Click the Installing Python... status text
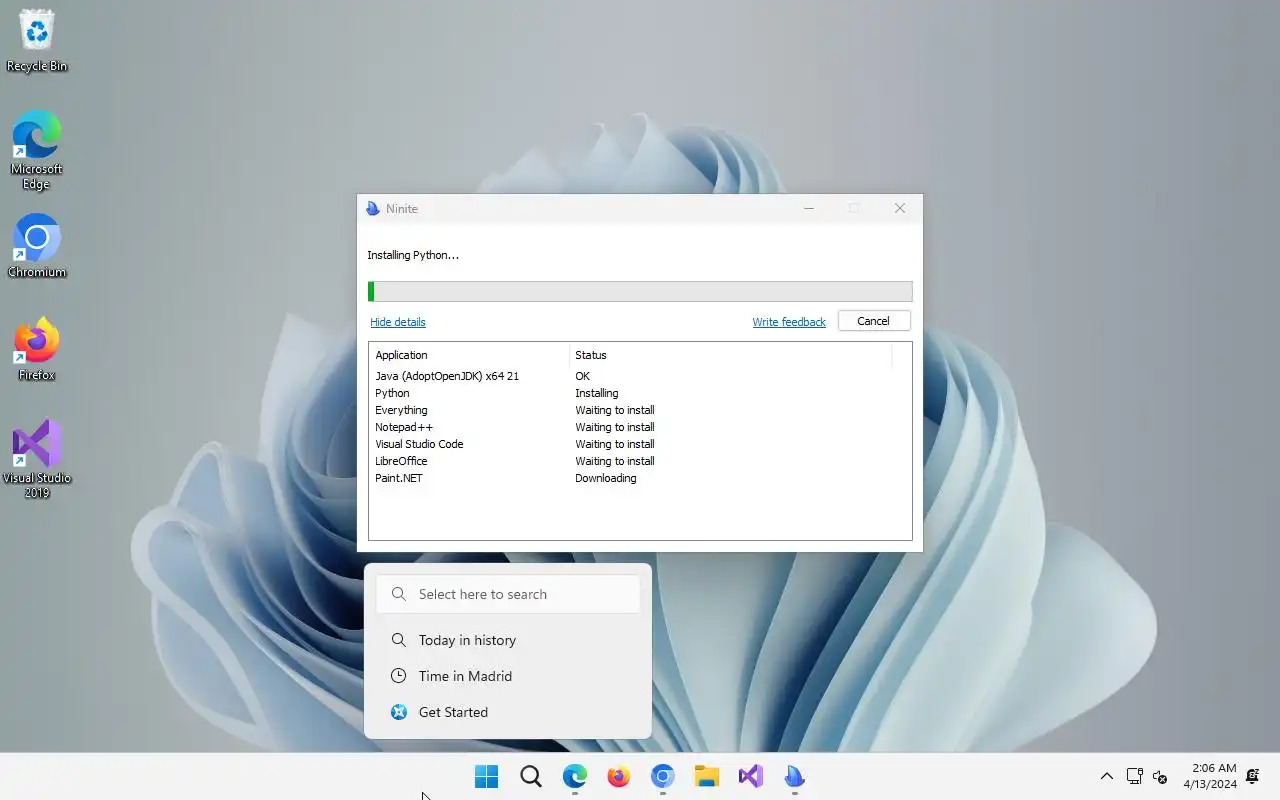Viewport: 1280px width, 800px height. [x=413, y=255]
